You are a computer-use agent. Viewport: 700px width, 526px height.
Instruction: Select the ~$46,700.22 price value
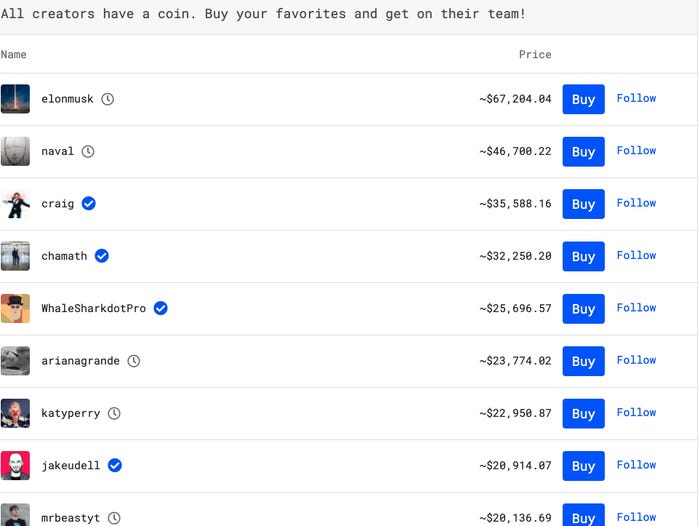516,151
